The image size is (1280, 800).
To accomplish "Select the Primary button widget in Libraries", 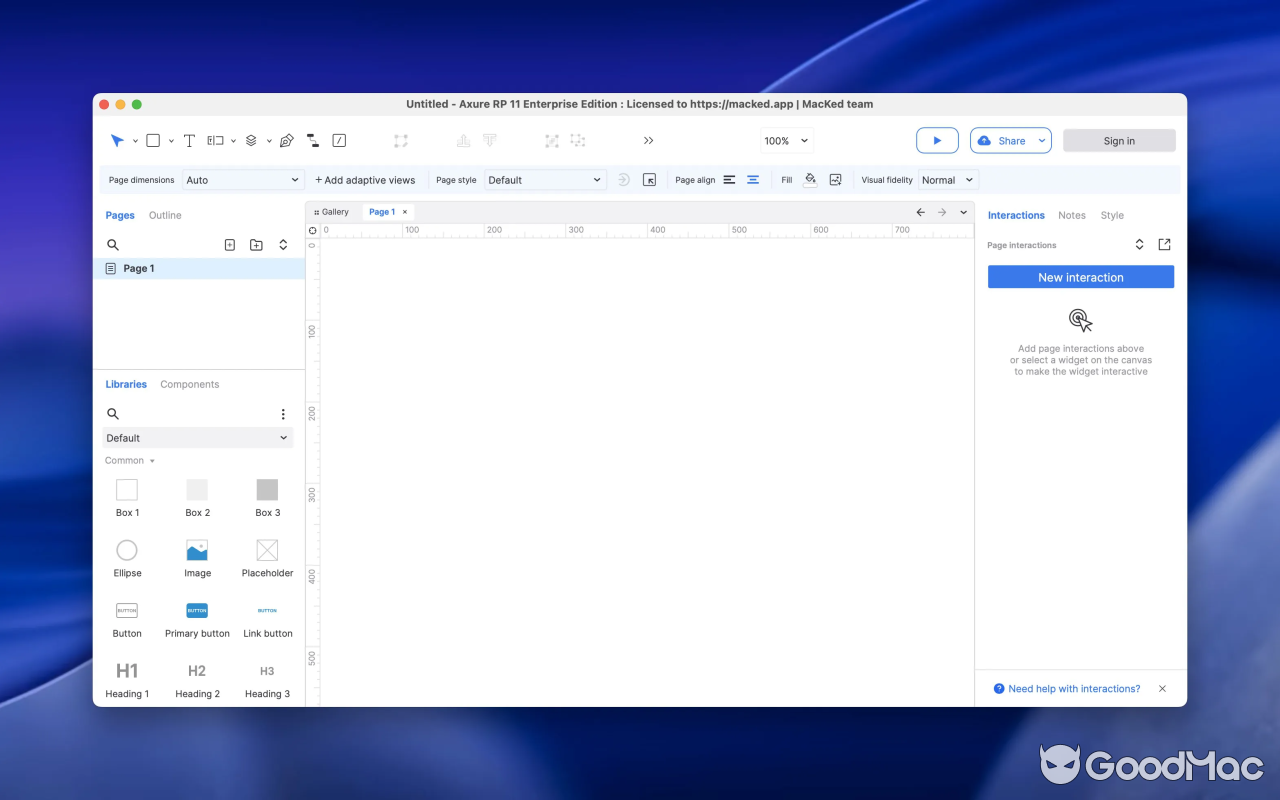I will click(196, 610).
